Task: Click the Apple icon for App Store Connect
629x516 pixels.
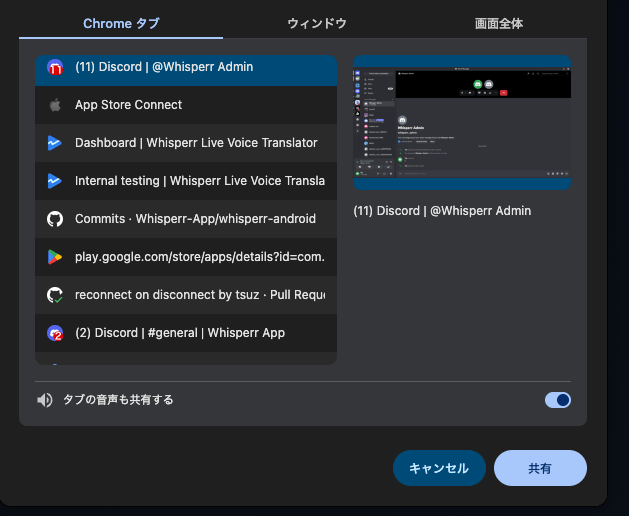Action: (55, 105)
